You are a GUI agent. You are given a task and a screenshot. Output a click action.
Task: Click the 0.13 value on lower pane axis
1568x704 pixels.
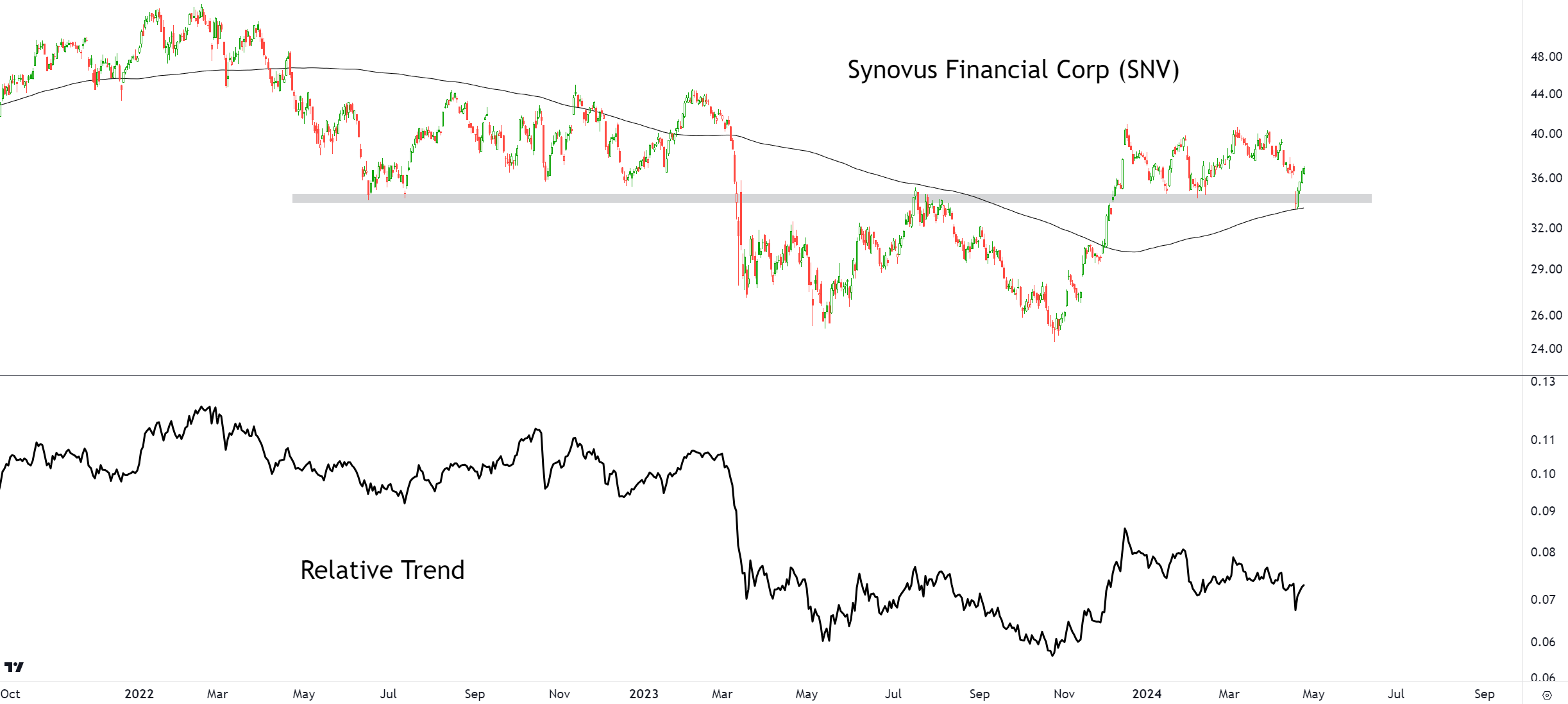click(x=1543, y=382)
